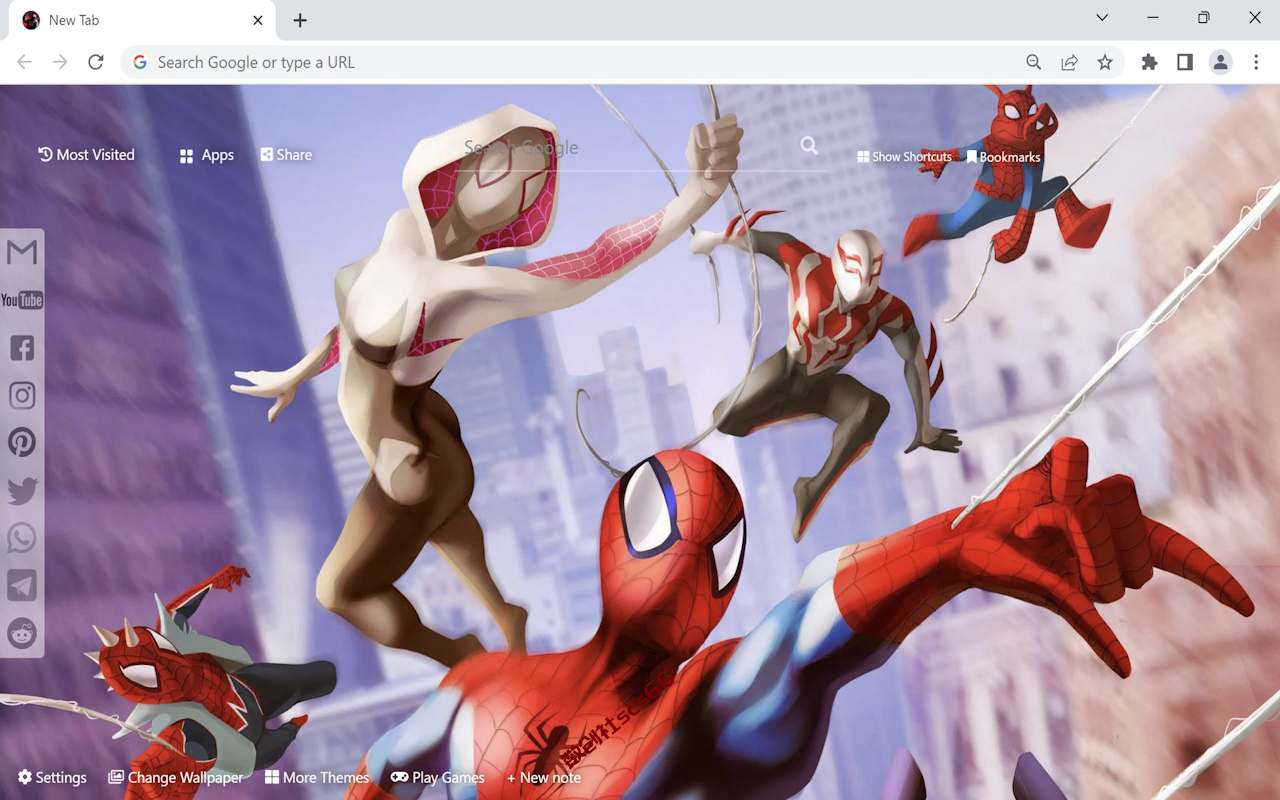Click the Share link

pyautogui.click(x=286, y=155)
